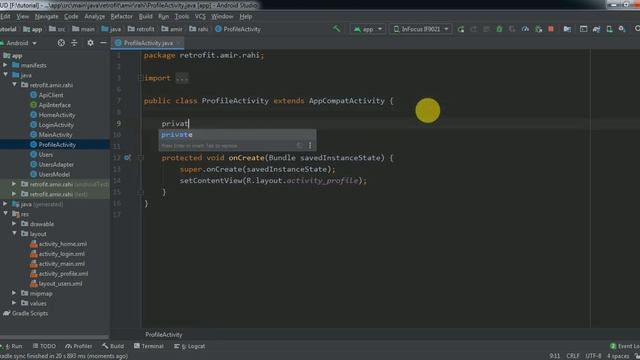This screenshot has height=360, width=640.
Task: Open Project panel settings gear
Action: coord(90,42)
